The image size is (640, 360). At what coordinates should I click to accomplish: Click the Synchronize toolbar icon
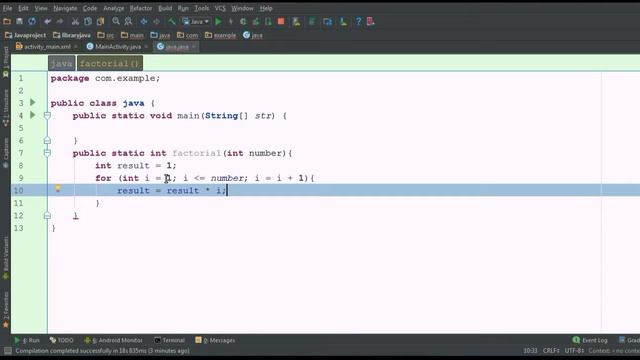click(32, 22)
